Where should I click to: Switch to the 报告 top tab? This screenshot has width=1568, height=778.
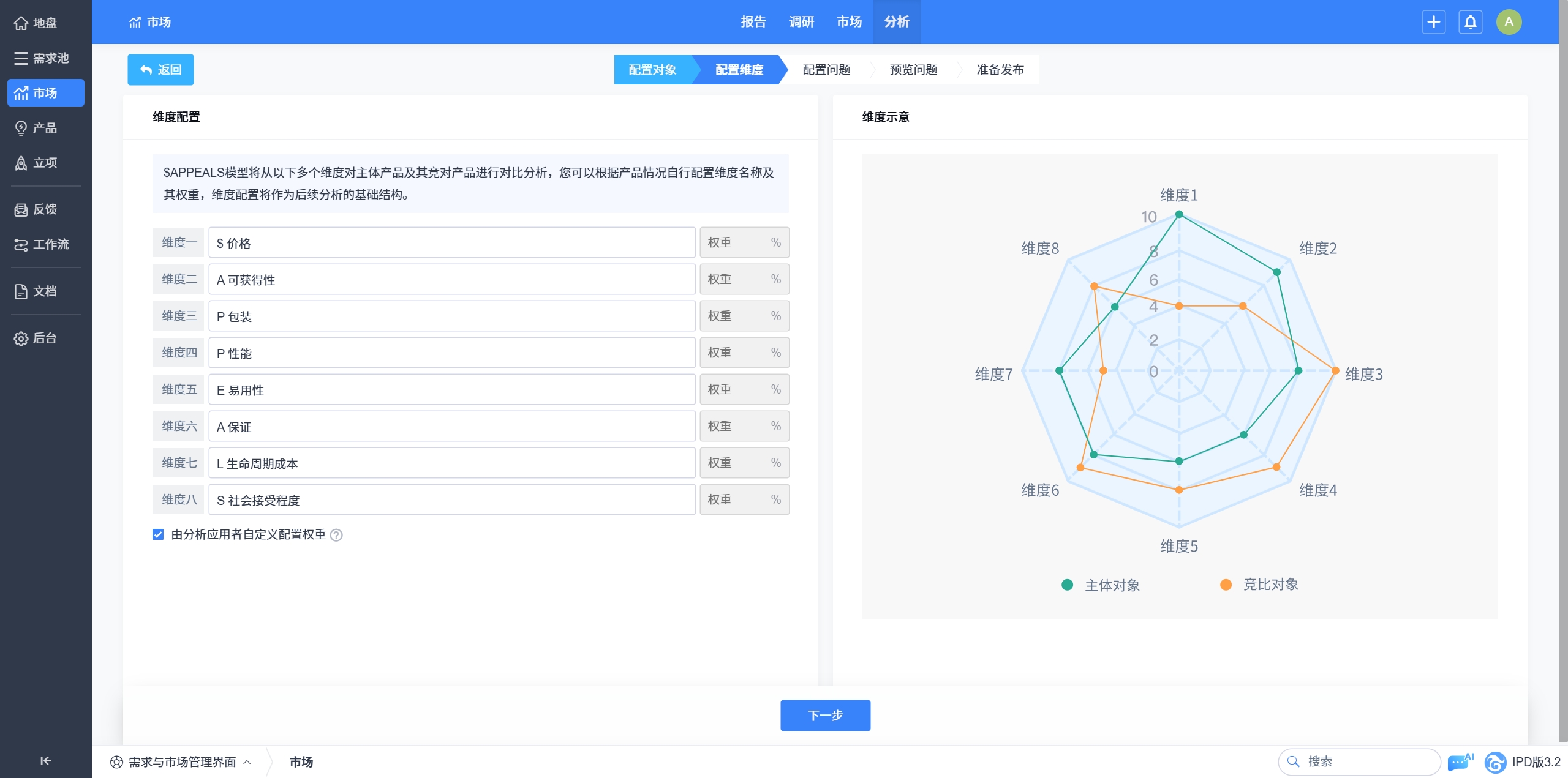tap(753, 22)
